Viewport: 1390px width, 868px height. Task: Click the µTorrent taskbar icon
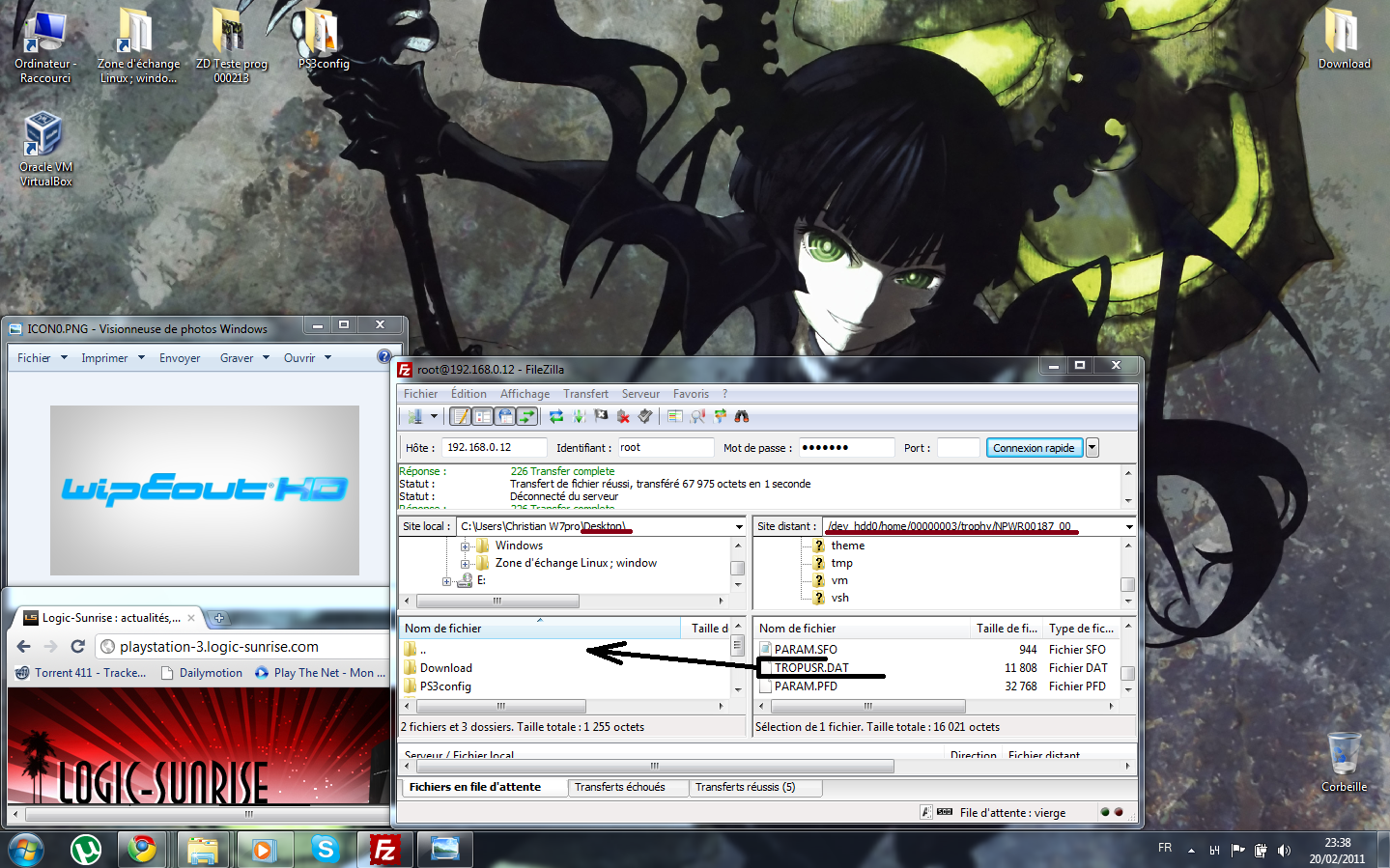coord(86,850)
